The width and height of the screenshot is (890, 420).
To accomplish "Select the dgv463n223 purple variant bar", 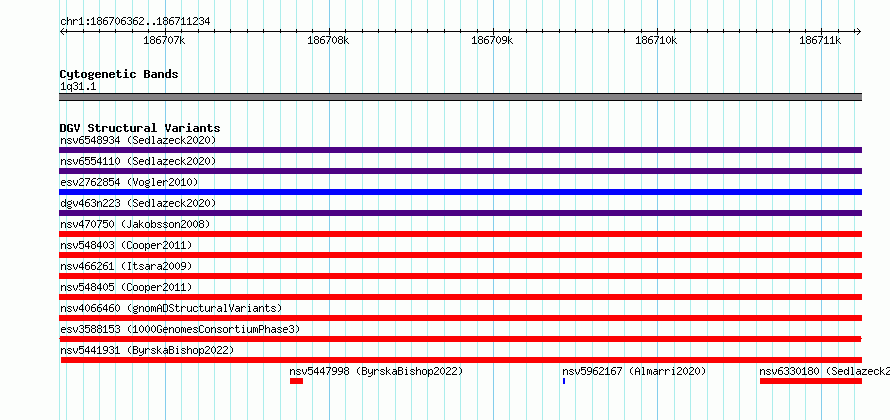I will tap(460, 213).
